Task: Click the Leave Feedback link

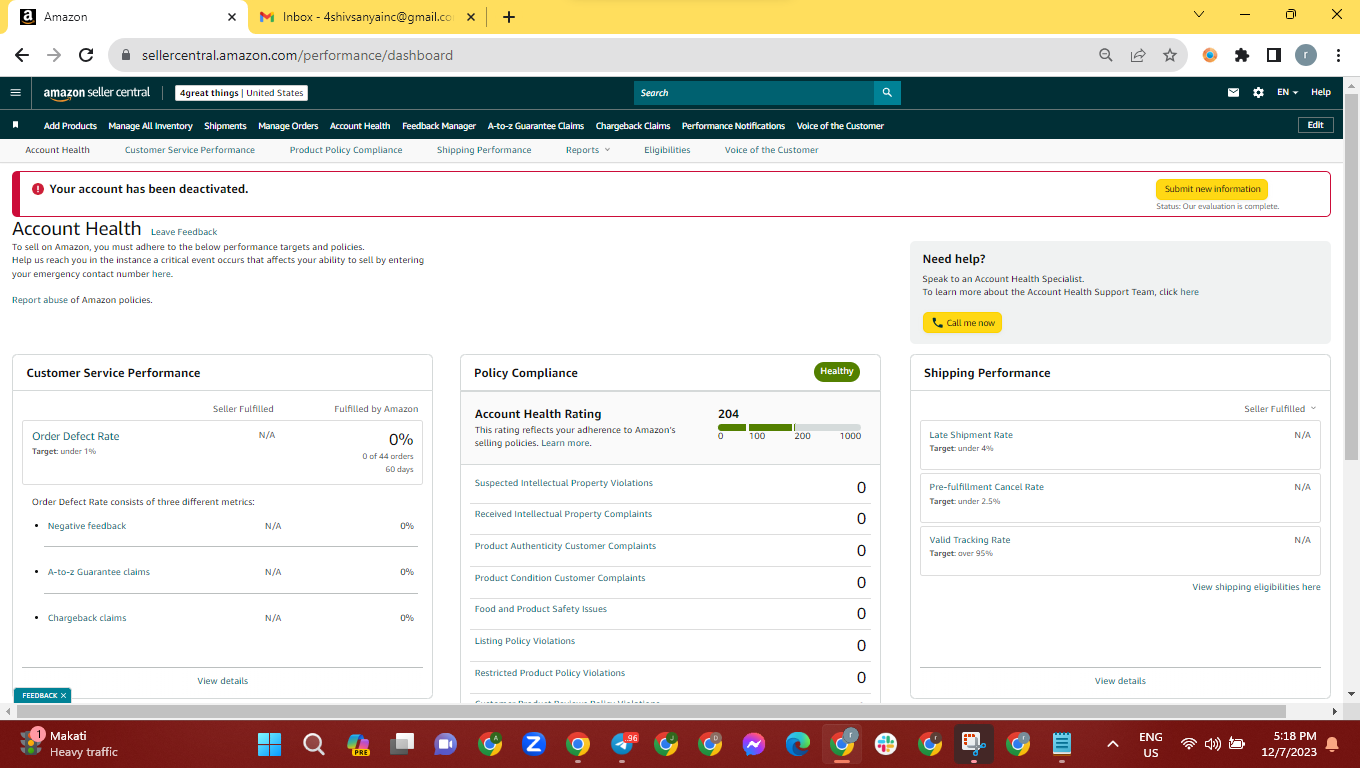Action: (x=184, y=232)
